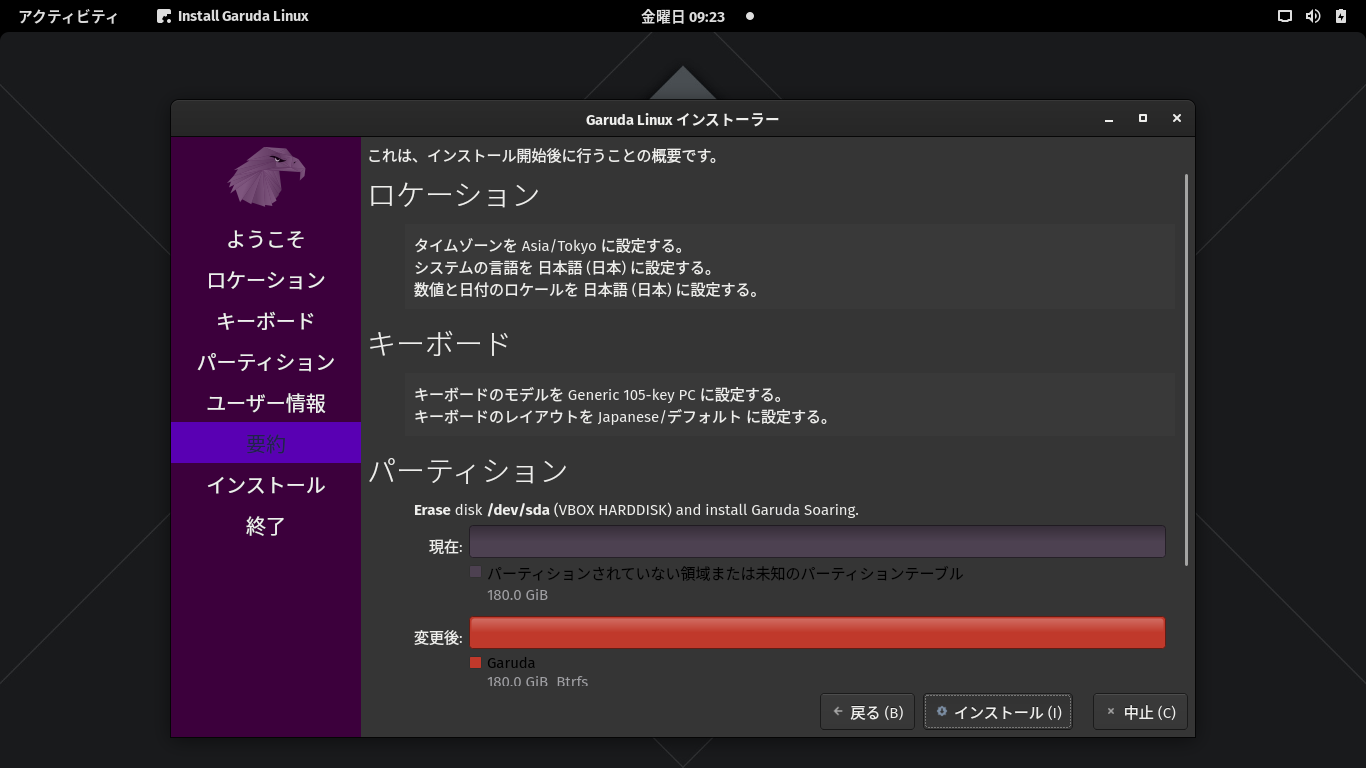Image resolution: width=1366 pixels, height=768 pixels.
Task: Maximize the Garuda Linux installer window
Action: point(1143,119)
